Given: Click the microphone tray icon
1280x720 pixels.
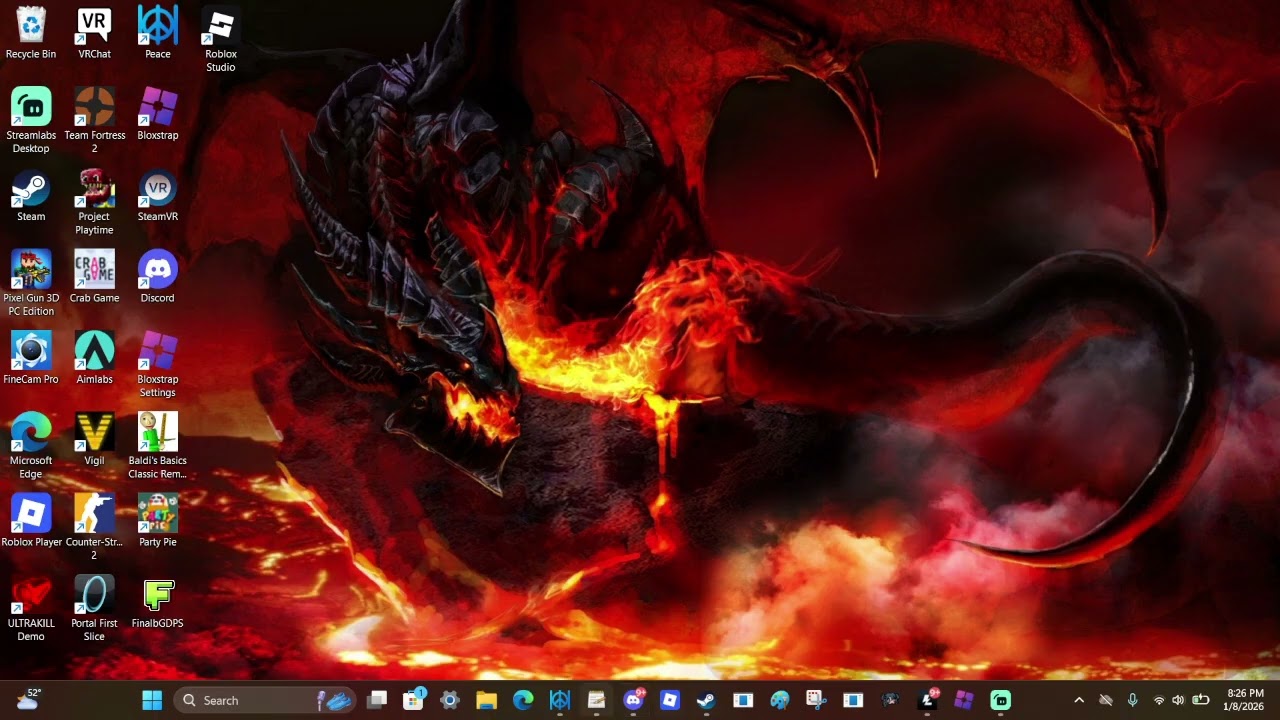Looking at the screenshot, I should [x=1133, y=700].
